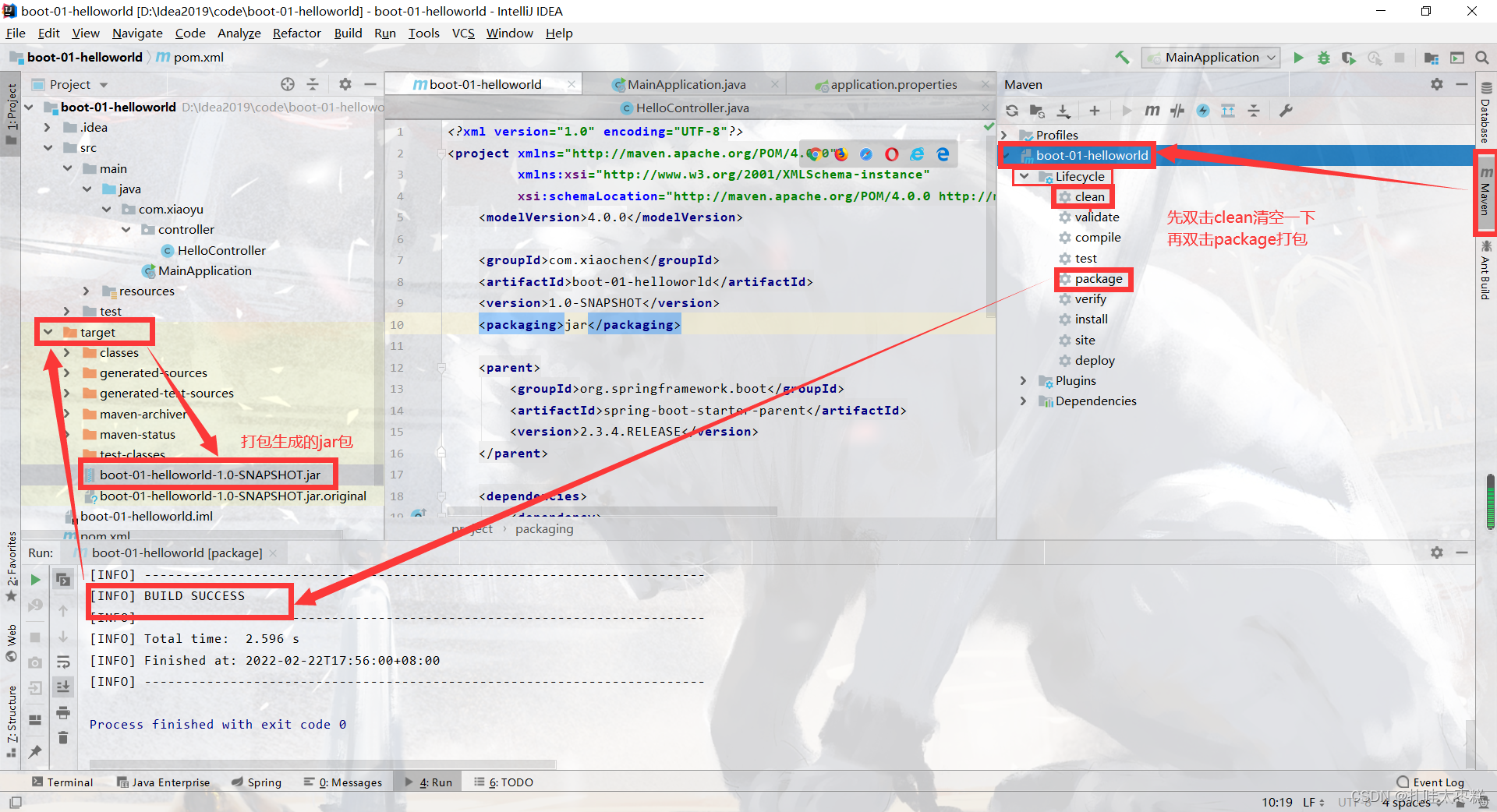Start debugging with the green bug icon
This screenshot has height=812, width=1497.
coord(1323,58)
